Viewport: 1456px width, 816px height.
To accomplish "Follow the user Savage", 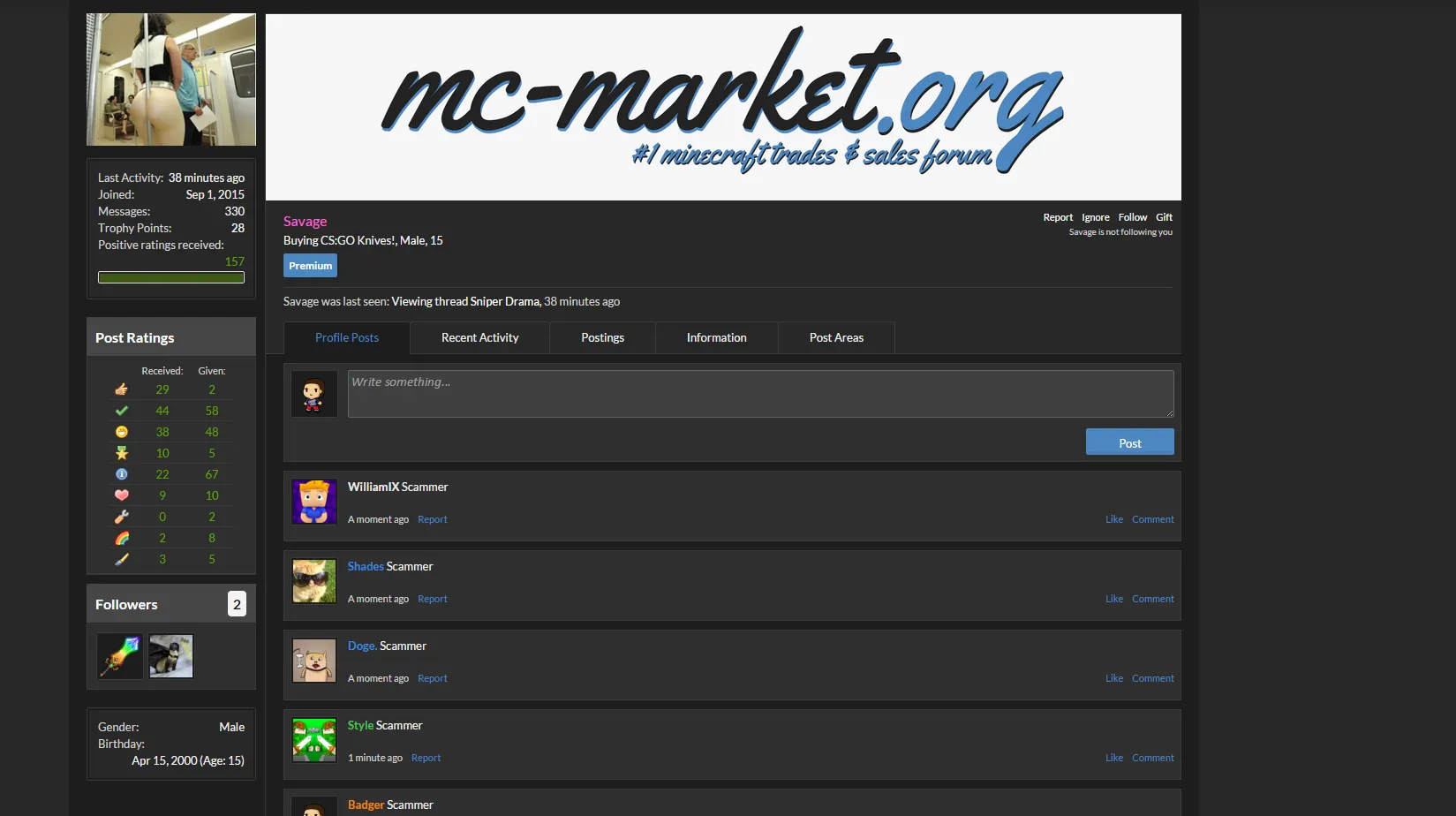I will 1133,217.
